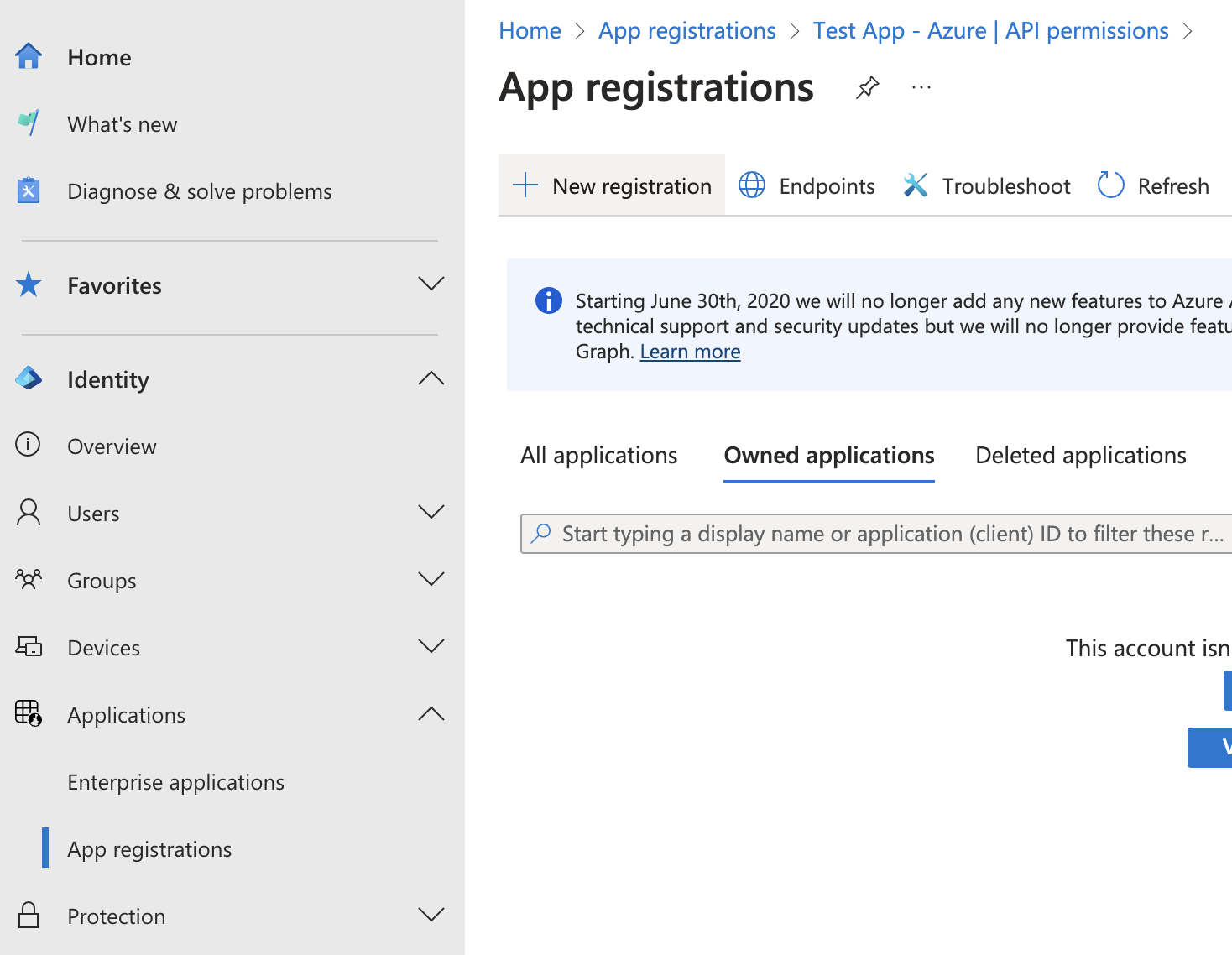Switch to the Deleted applications tab
This screenshot has width=1232, height=955.
1080,456
